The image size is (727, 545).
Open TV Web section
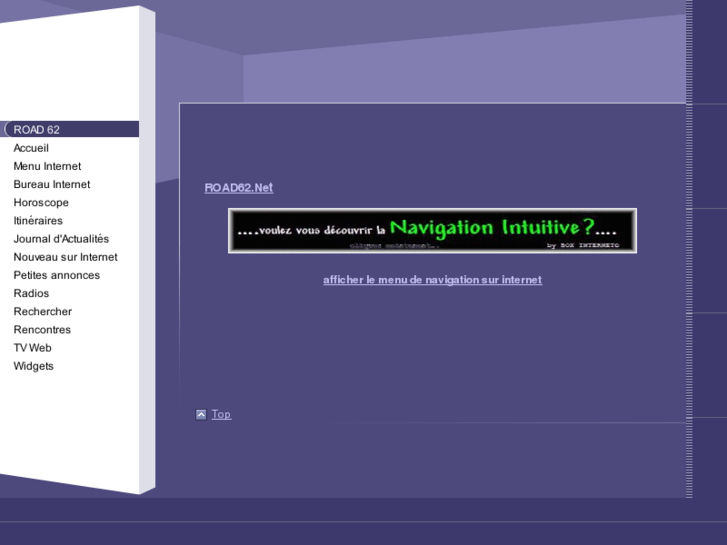click(x=32, y=348)
